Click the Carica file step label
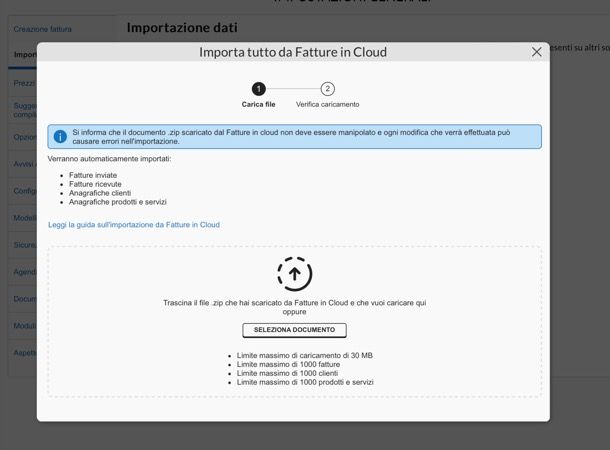The height and width of the screenshot is (450, 610). click(x=258, y=104)
